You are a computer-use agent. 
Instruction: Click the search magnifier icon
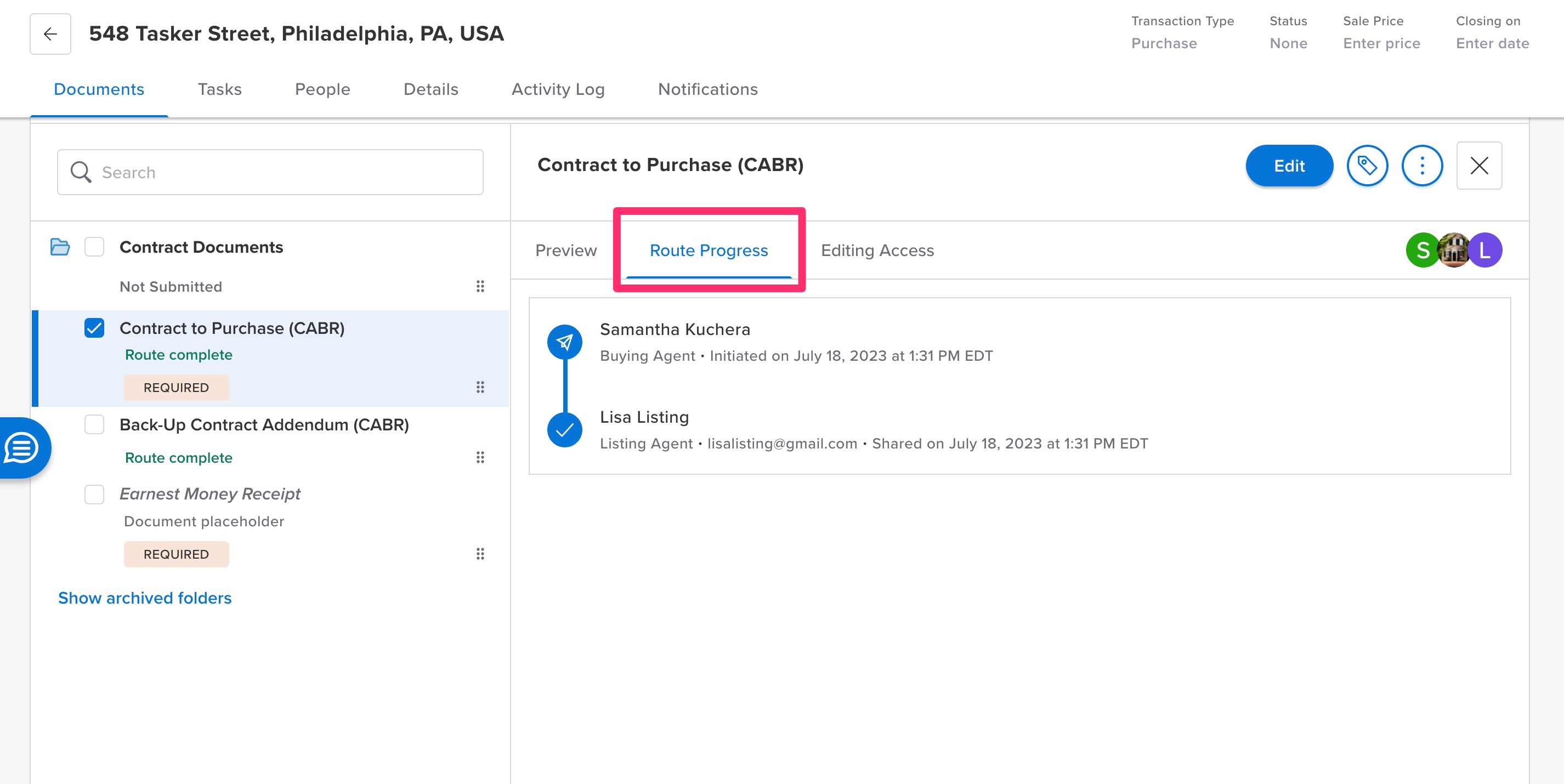(x=81, y=172)
